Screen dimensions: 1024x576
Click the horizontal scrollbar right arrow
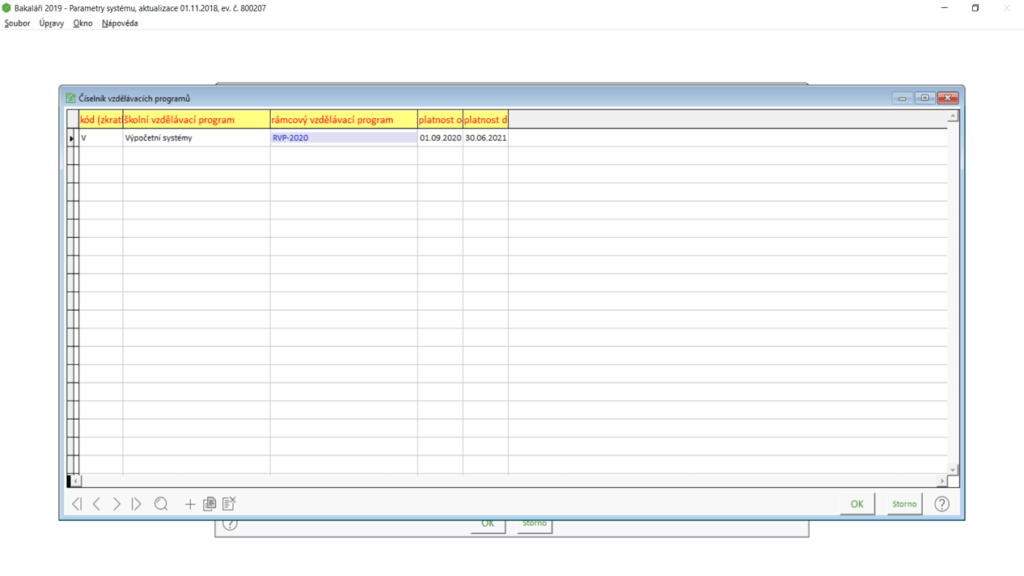(x=942, y=481)
